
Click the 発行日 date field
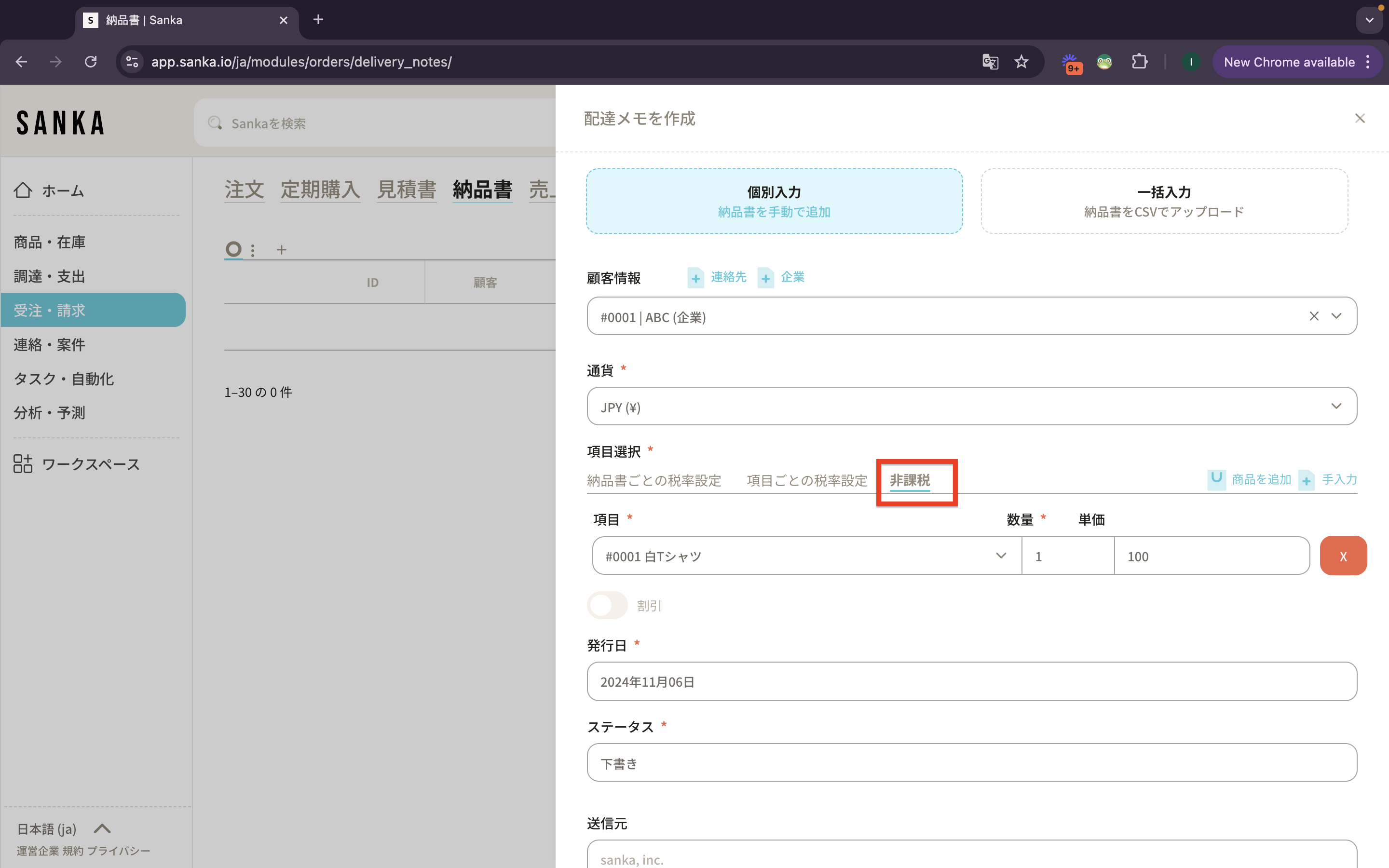click(971, 681)
